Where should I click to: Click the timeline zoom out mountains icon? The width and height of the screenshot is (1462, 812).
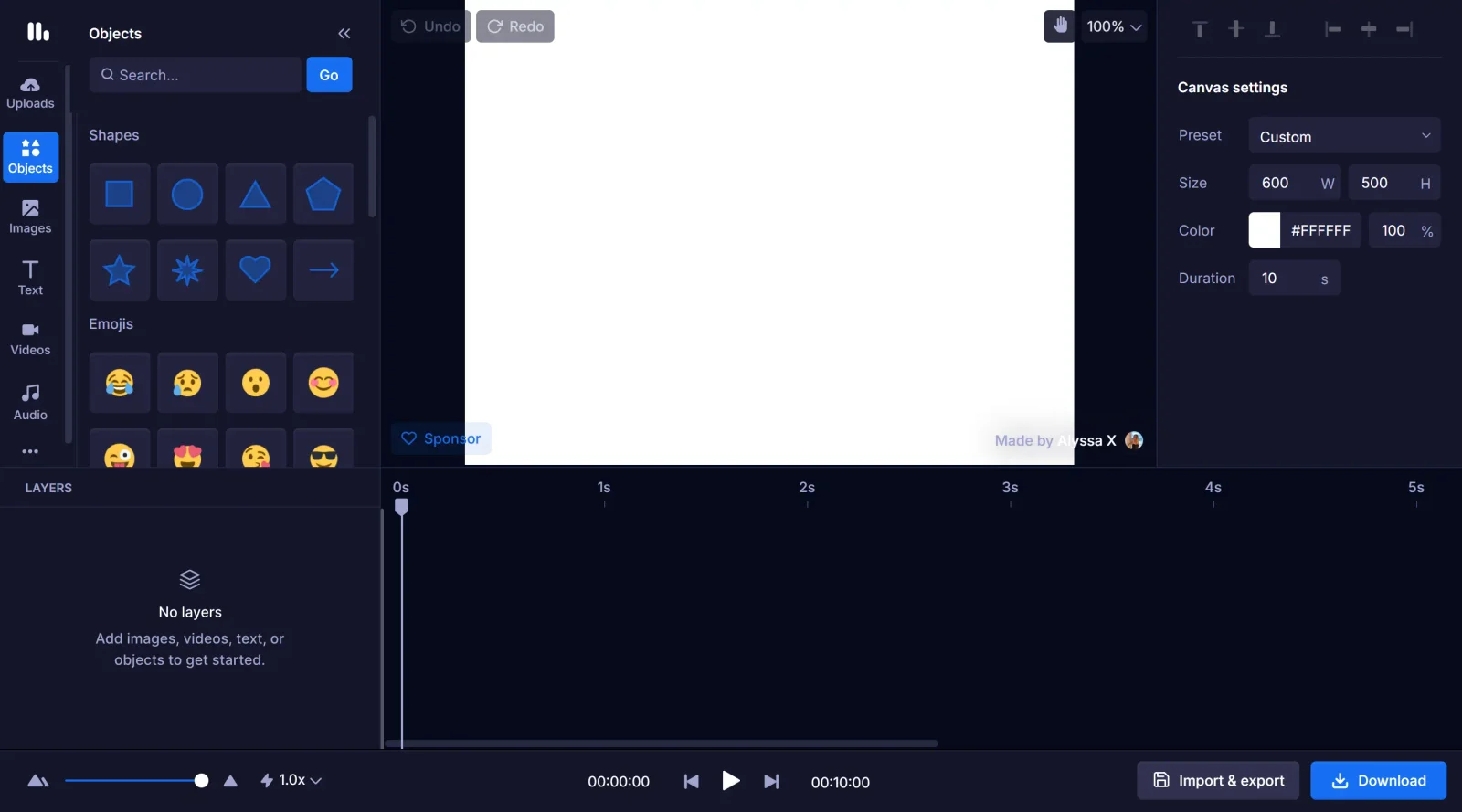pyautogui.click(x=37, y=781)
